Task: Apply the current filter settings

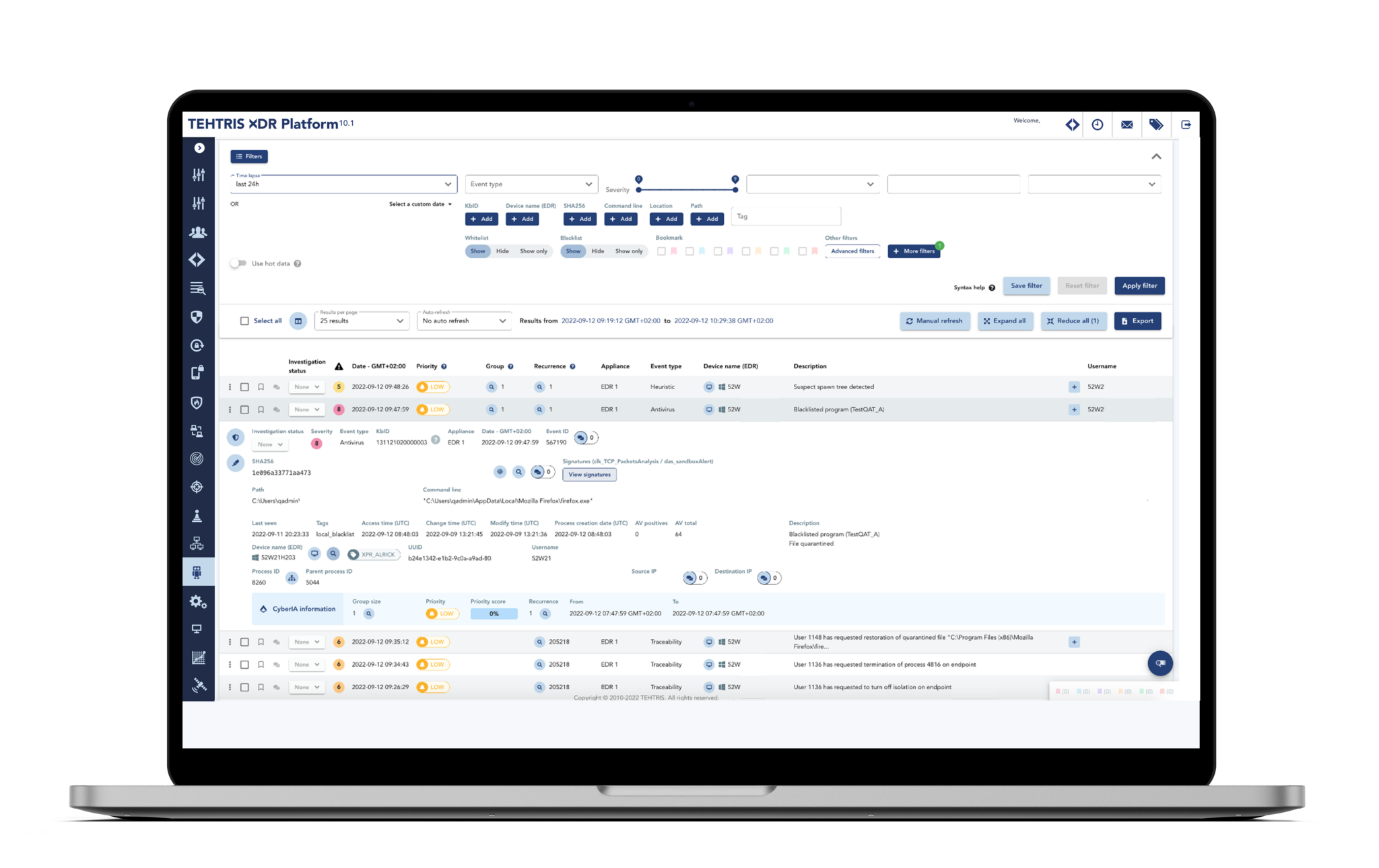Action: tap(1139, 285)
